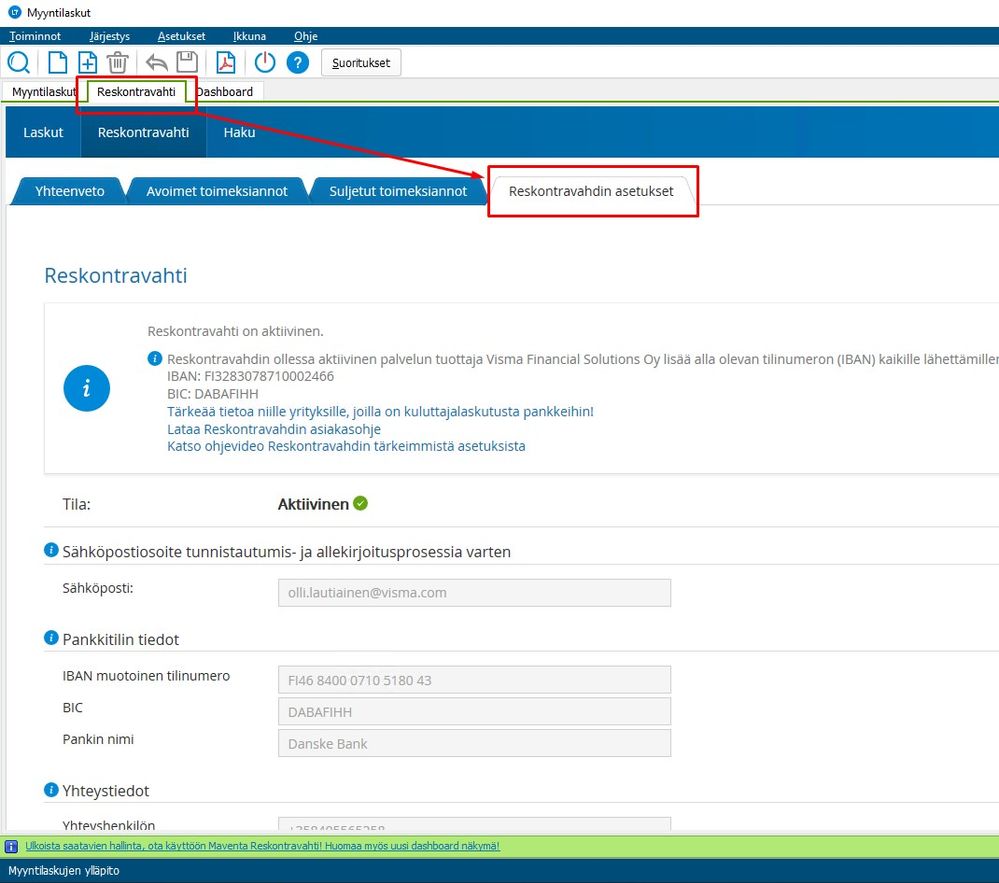Viewport: 999px width, 883px height.
Task: Click the Myyntilaskut app icon in title bar
Action: point(14,12)
